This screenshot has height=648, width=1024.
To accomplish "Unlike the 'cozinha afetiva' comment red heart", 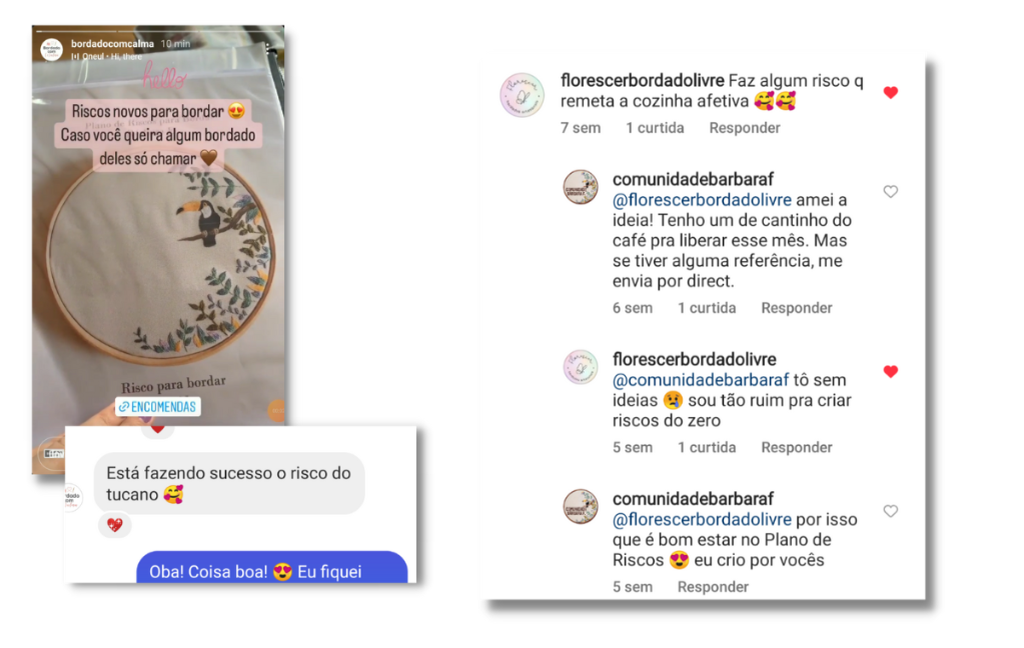I will point(890,93).
